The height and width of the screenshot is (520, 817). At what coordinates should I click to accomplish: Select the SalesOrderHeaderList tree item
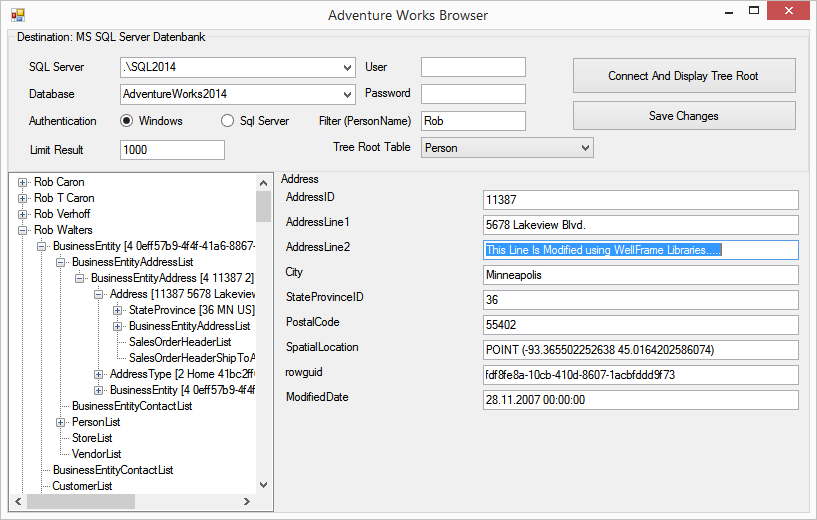(x=180, y=342)
